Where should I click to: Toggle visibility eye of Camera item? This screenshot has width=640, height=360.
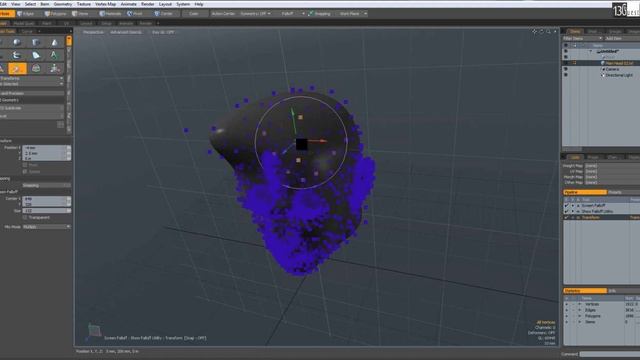coord(566,69)
